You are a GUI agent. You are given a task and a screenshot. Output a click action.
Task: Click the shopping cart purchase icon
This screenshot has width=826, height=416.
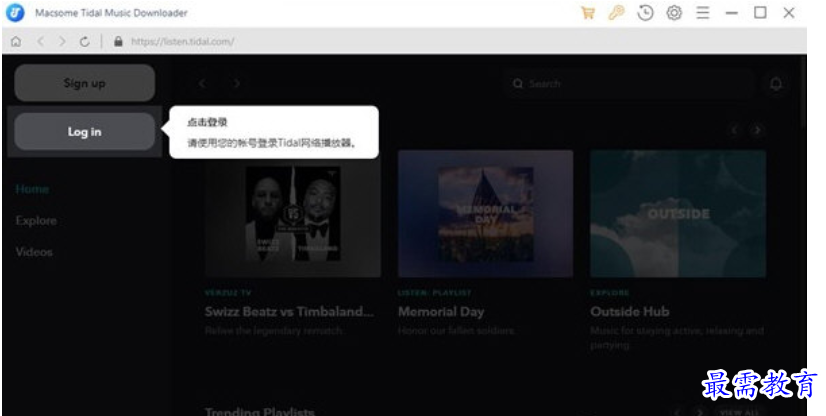click(588, 13)
